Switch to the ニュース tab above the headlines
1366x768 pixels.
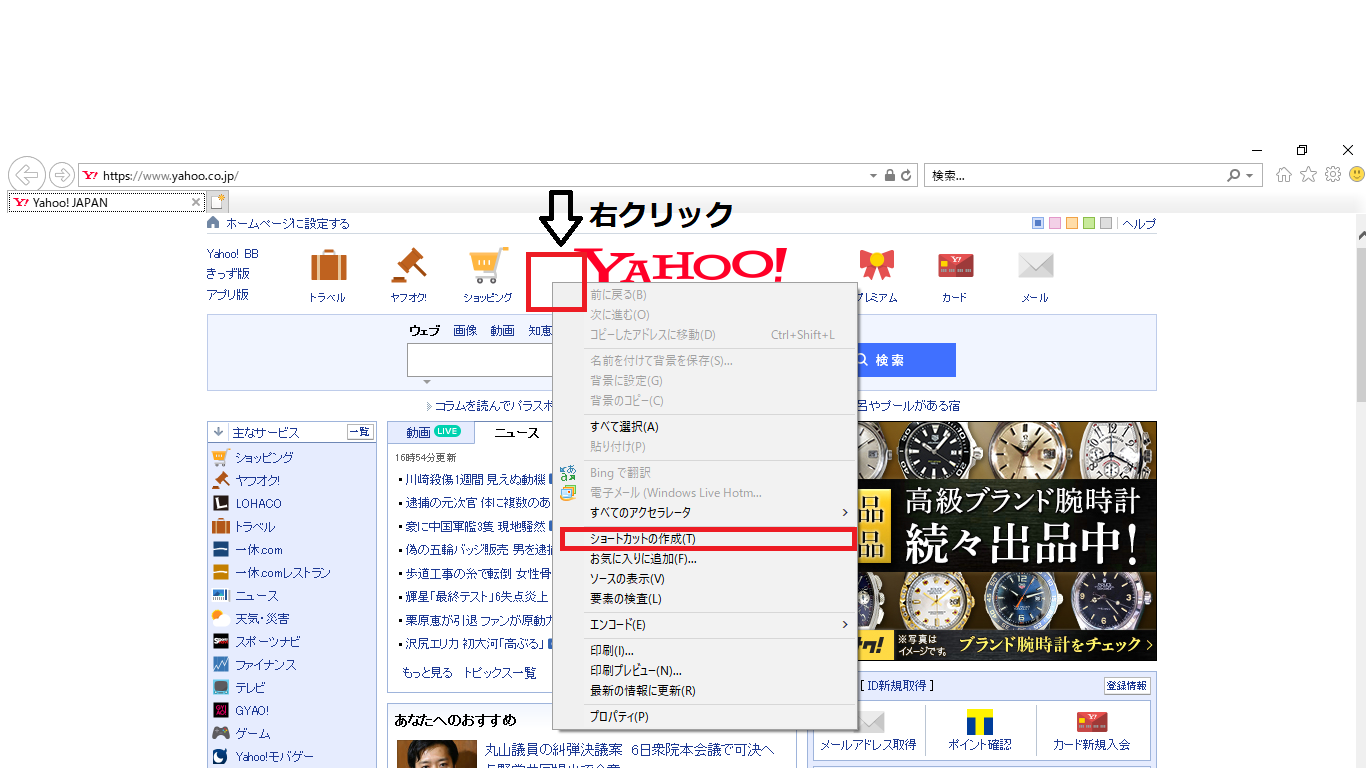tap(517, 432)
